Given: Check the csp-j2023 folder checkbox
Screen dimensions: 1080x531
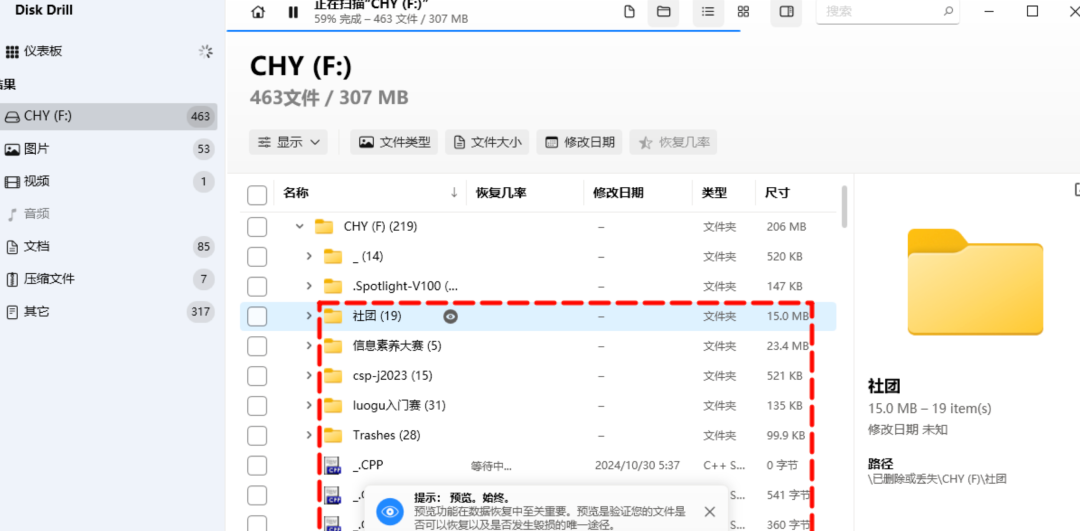Looking at the screenshot, I should 257,376.
